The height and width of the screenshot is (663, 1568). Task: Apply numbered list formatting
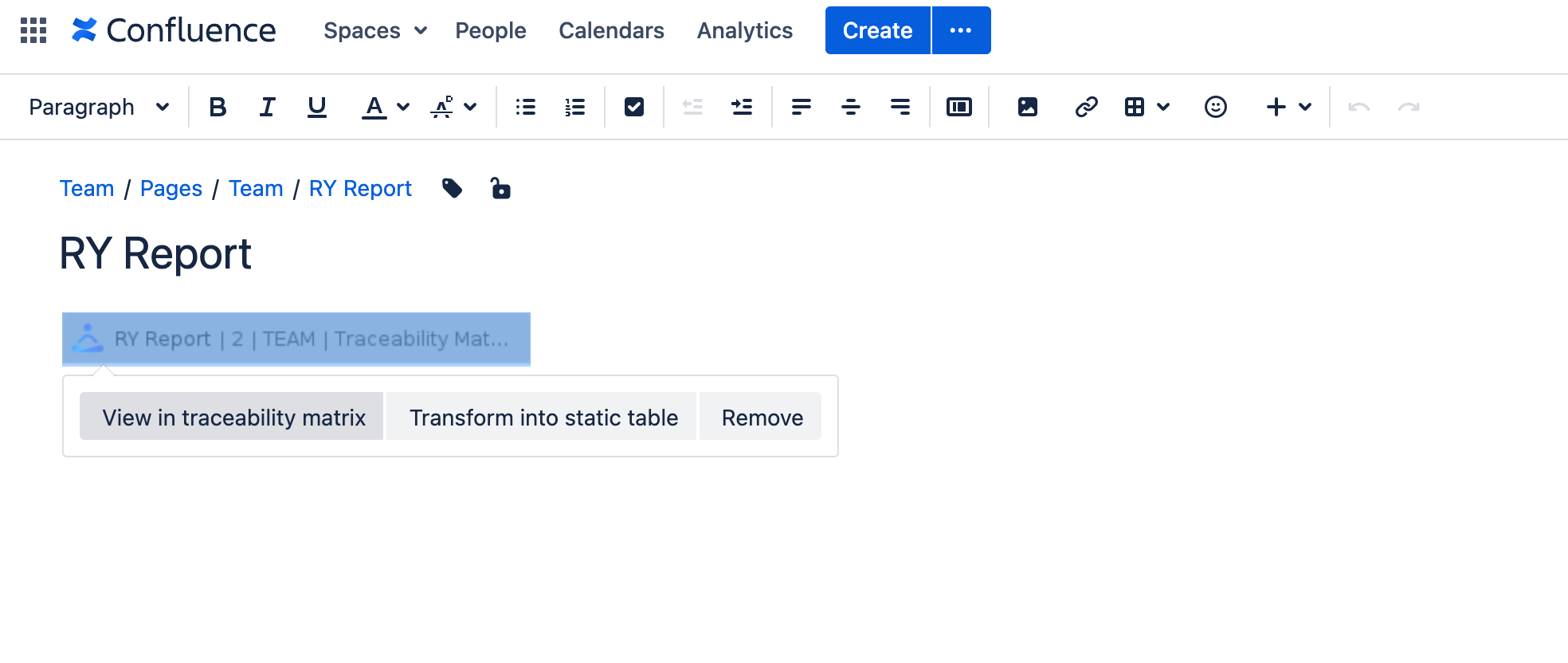pos(574,107)
